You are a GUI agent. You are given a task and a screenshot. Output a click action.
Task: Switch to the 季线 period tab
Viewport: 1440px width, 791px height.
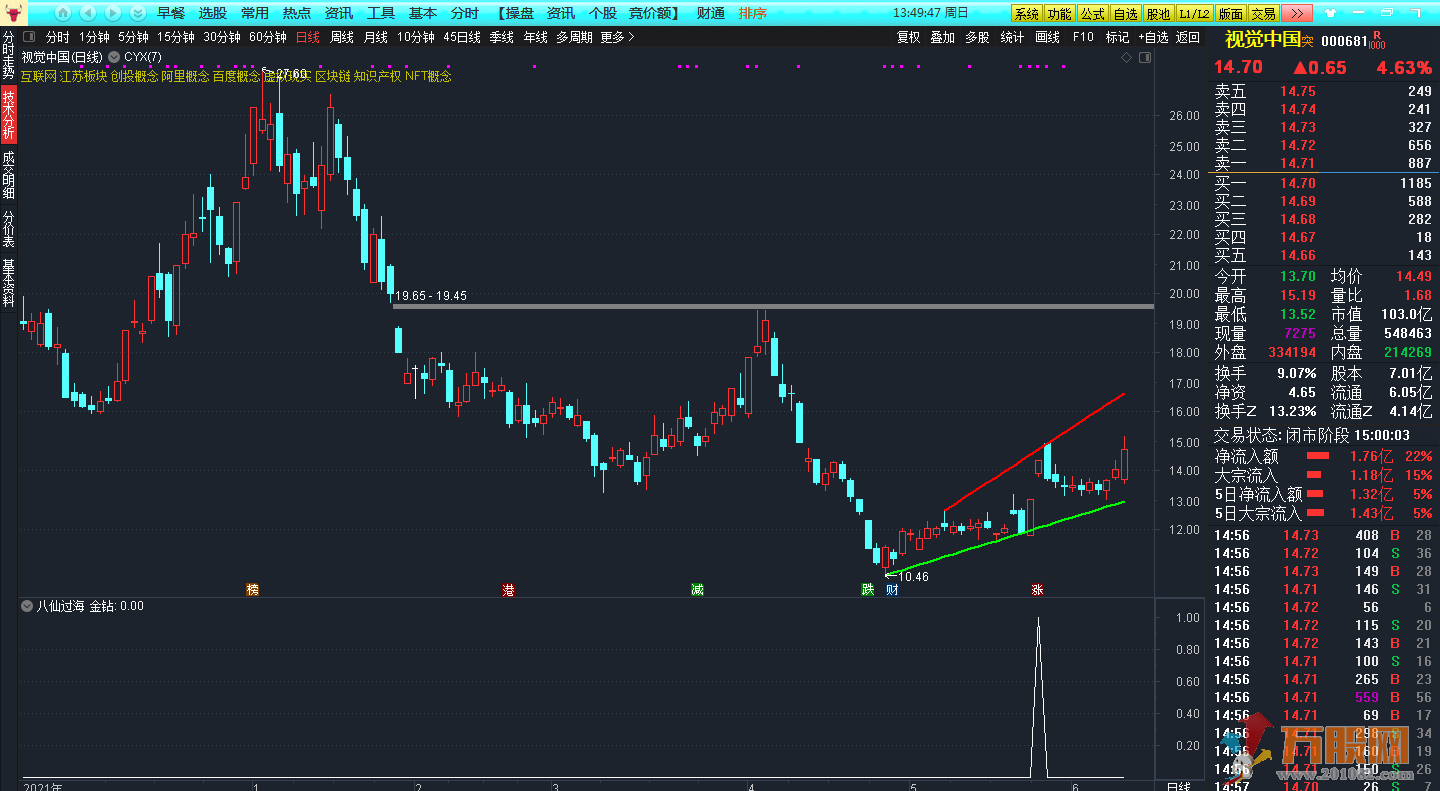pyautogui.click(x=501, y=37)
